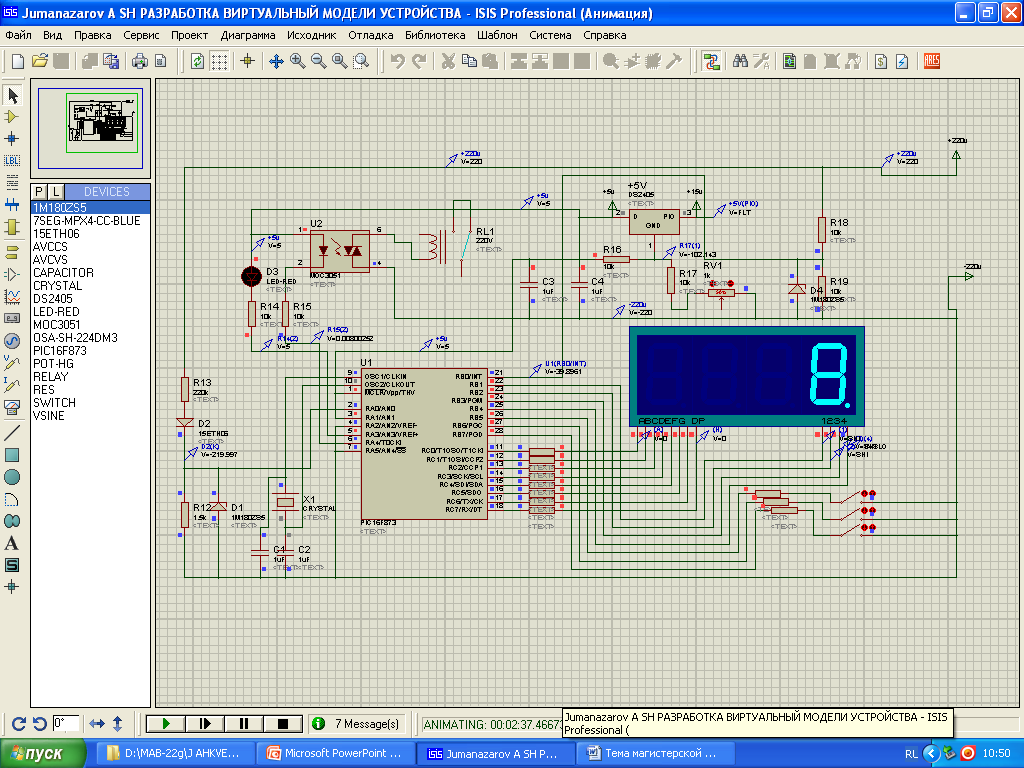Choose the 2D text 'A' tool
Image resolution: width=1024 pixels, height=768 pixels.
coord(13,543)
